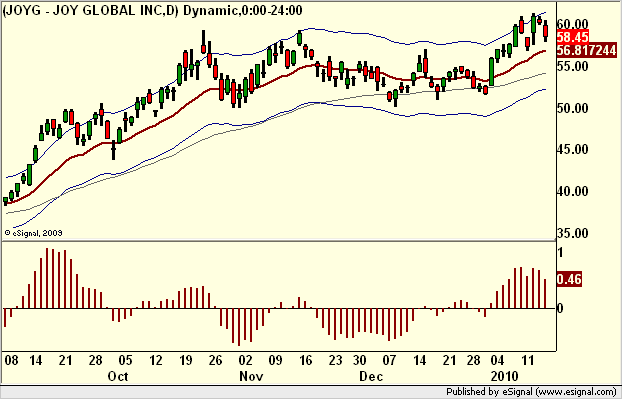The height and width of the screenshot is (399, 622).
Task: Click the date label 19 on time axis
Action: pos(185,361)
